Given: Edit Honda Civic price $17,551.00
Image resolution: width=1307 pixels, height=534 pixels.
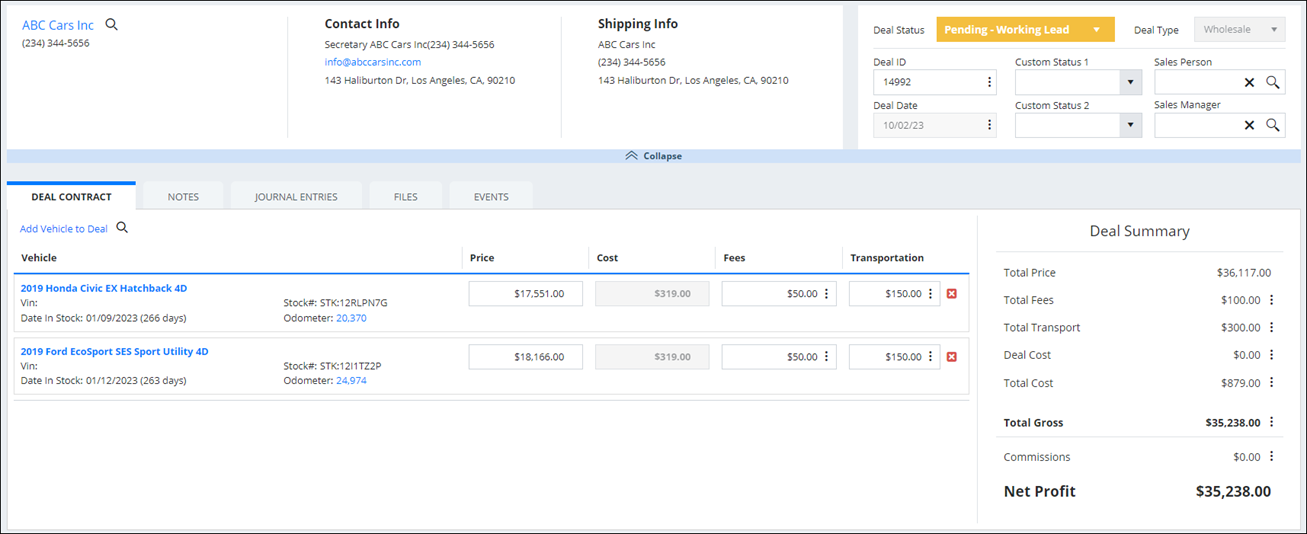Looking at the screenshot, I should tap(526, 293).
